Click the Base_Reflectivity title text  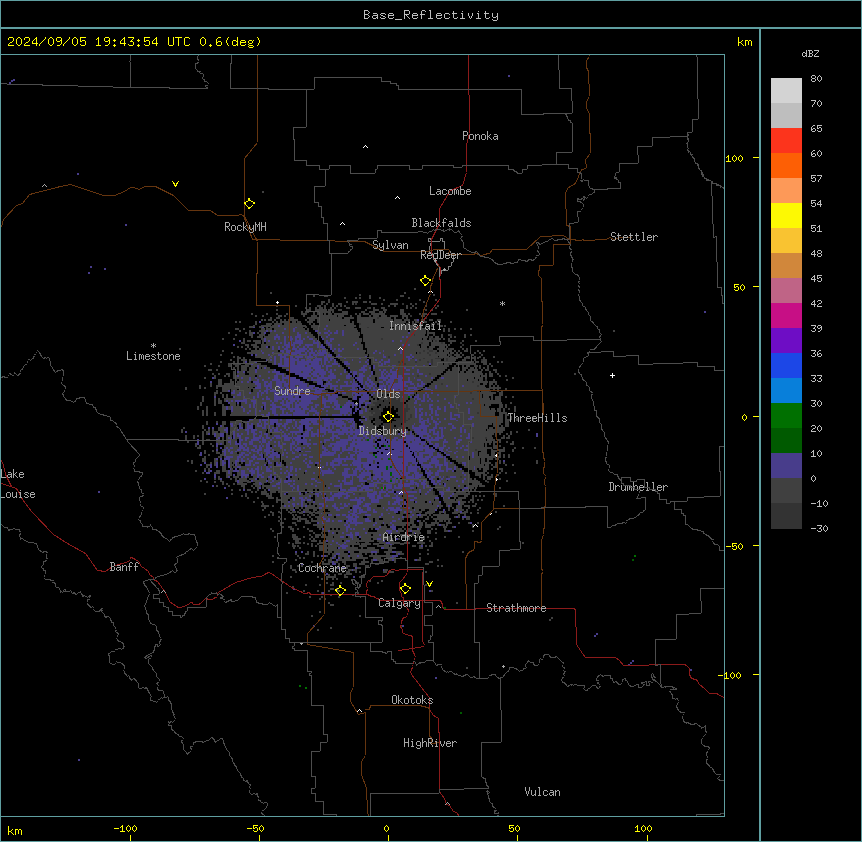pyautogui.click(x=431, y=15)
